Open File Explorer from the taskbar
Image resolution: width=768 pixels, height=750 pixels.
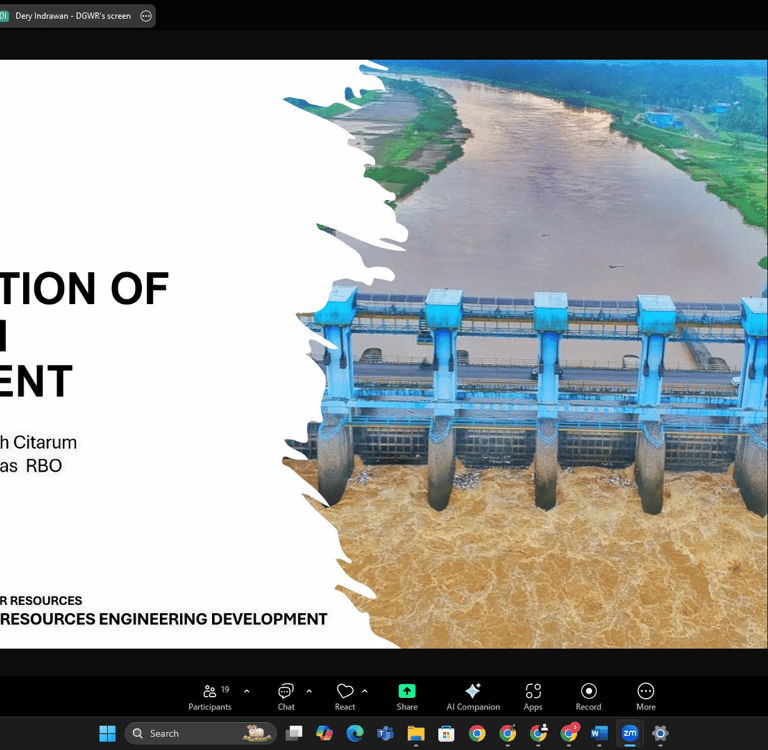coord(416,733)
